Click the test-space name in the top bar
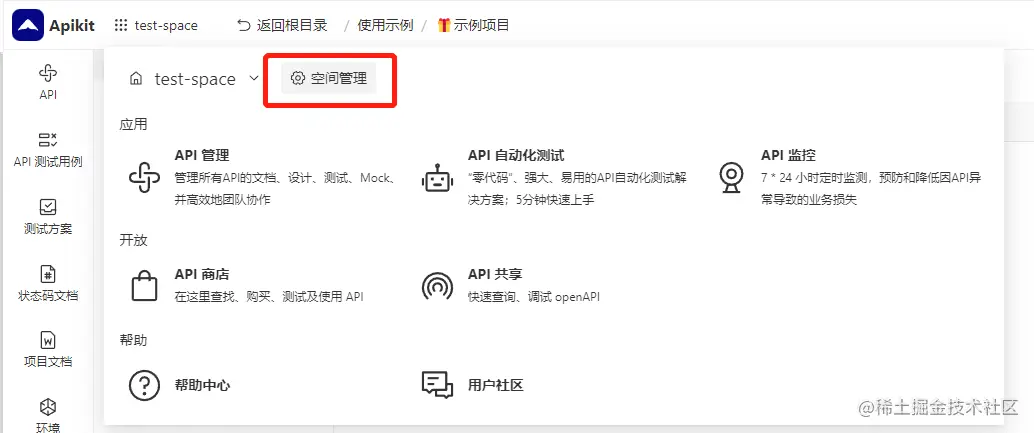The width and height of the screenshot is (1034, 433). (x=166, y=26)
